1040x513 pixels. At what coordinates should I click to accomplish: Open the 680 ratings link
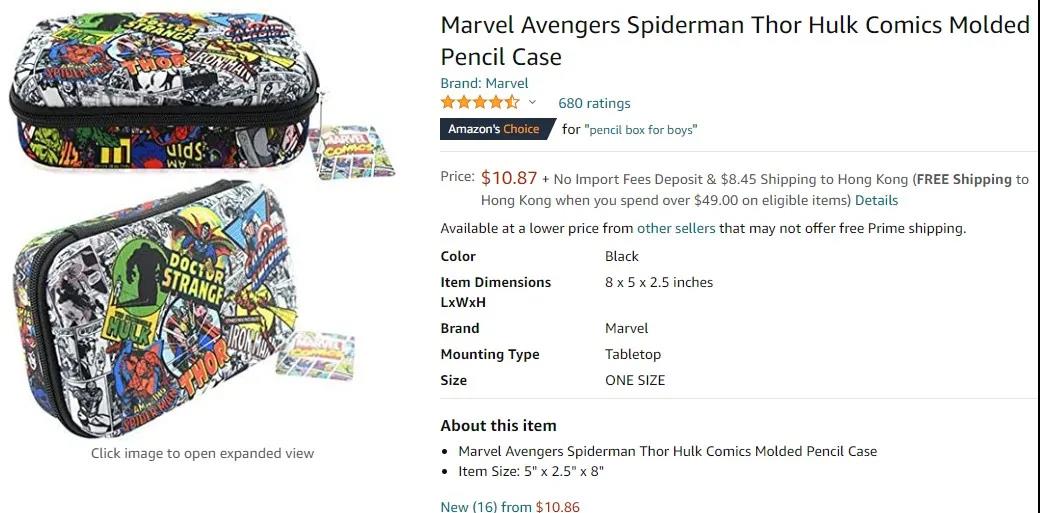[594, 103]
